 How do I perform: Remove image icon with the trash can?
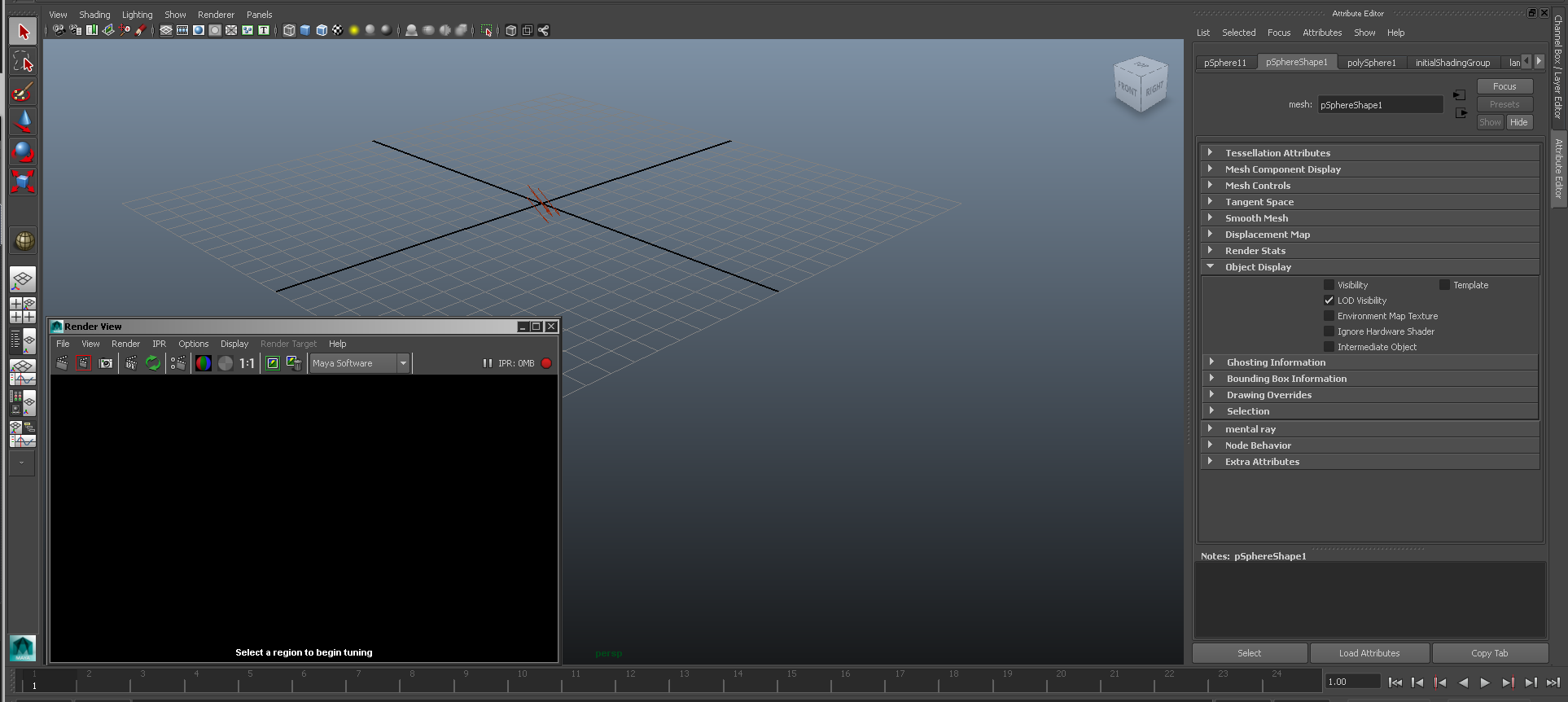point(294,363)
